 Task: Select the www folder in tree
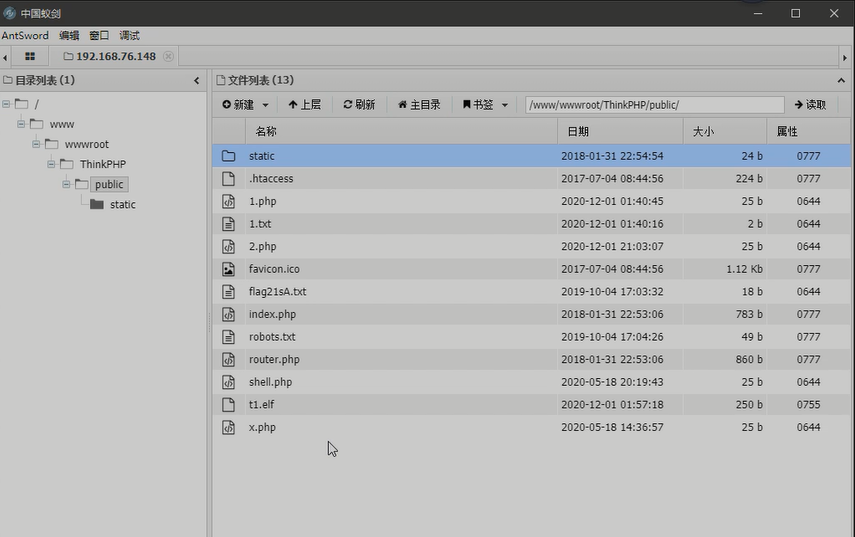pos(62,124)
